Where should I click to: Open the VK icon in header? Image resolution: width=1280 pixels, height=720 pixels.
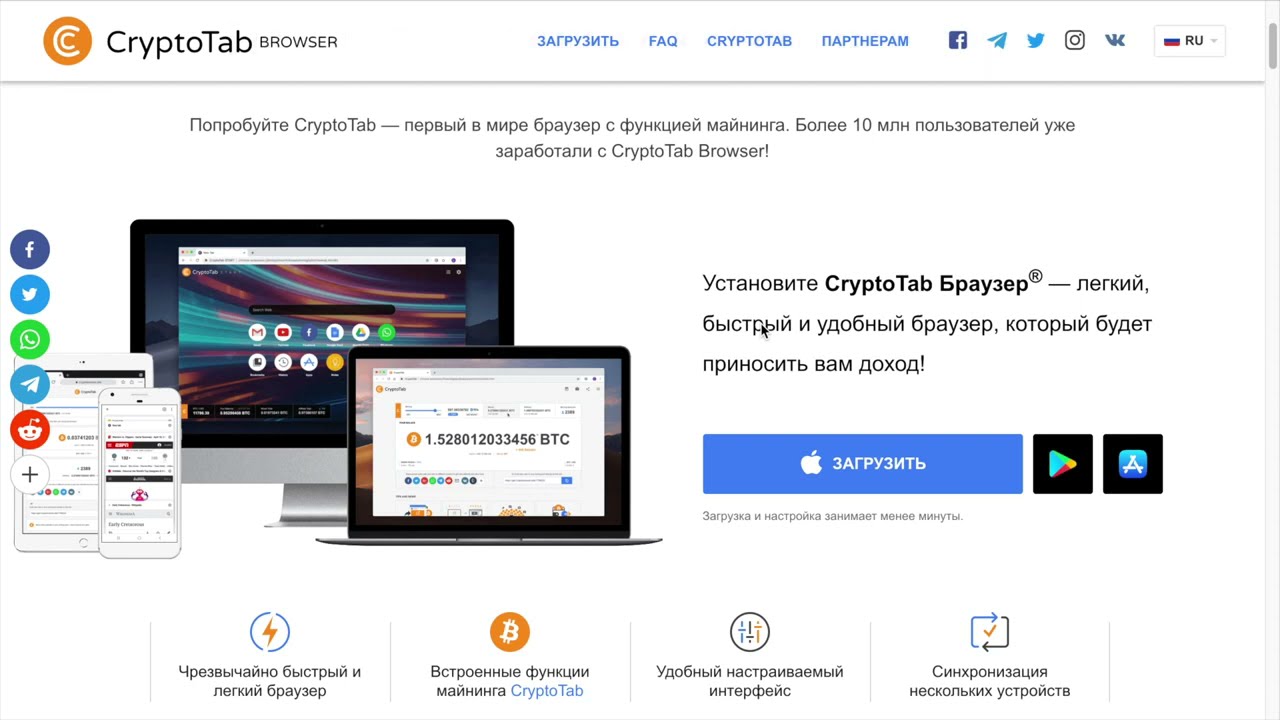click(1115, 41)
